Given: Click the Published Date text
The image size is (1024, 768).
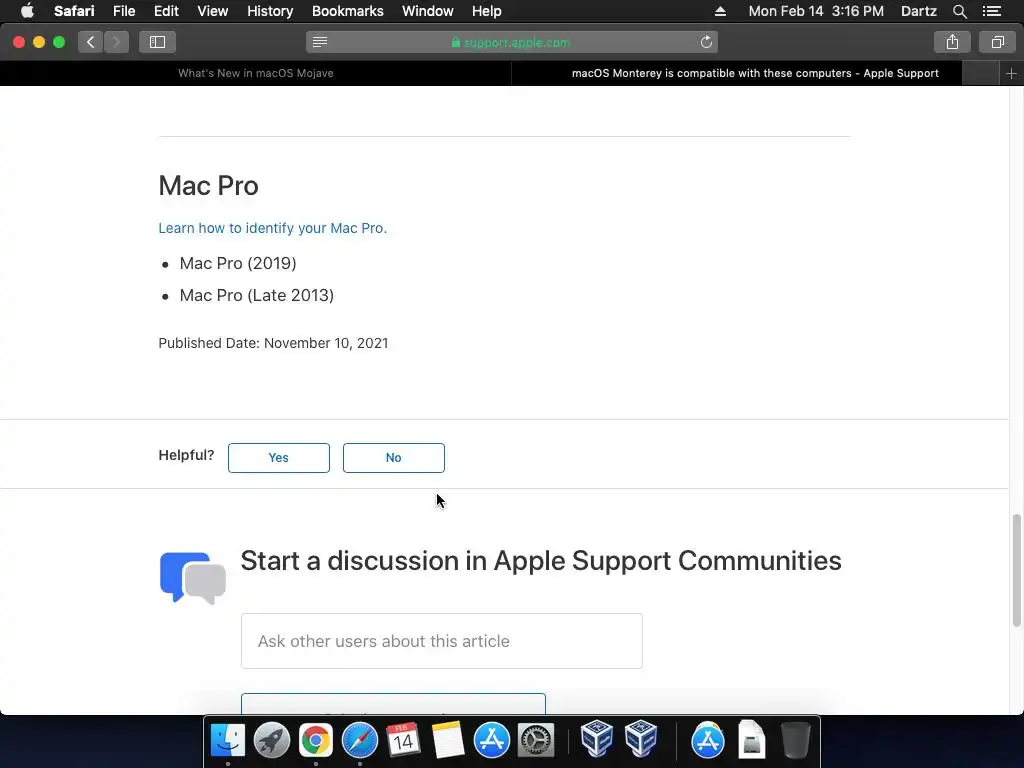Looking at the screenshot, I should 273,343.
